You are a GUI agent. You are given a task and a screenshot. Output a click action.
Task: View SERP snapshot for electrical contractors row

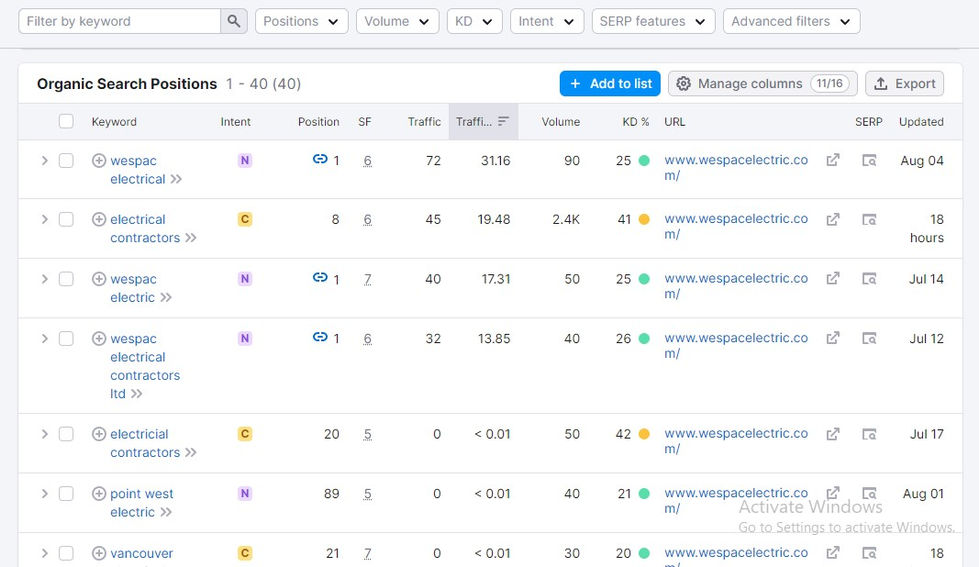(869, 220)
